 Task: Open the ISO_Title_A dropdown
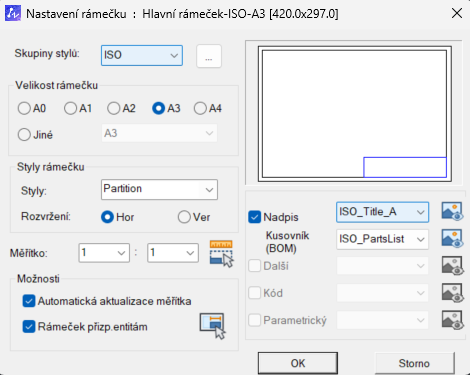tap(382, 212)
